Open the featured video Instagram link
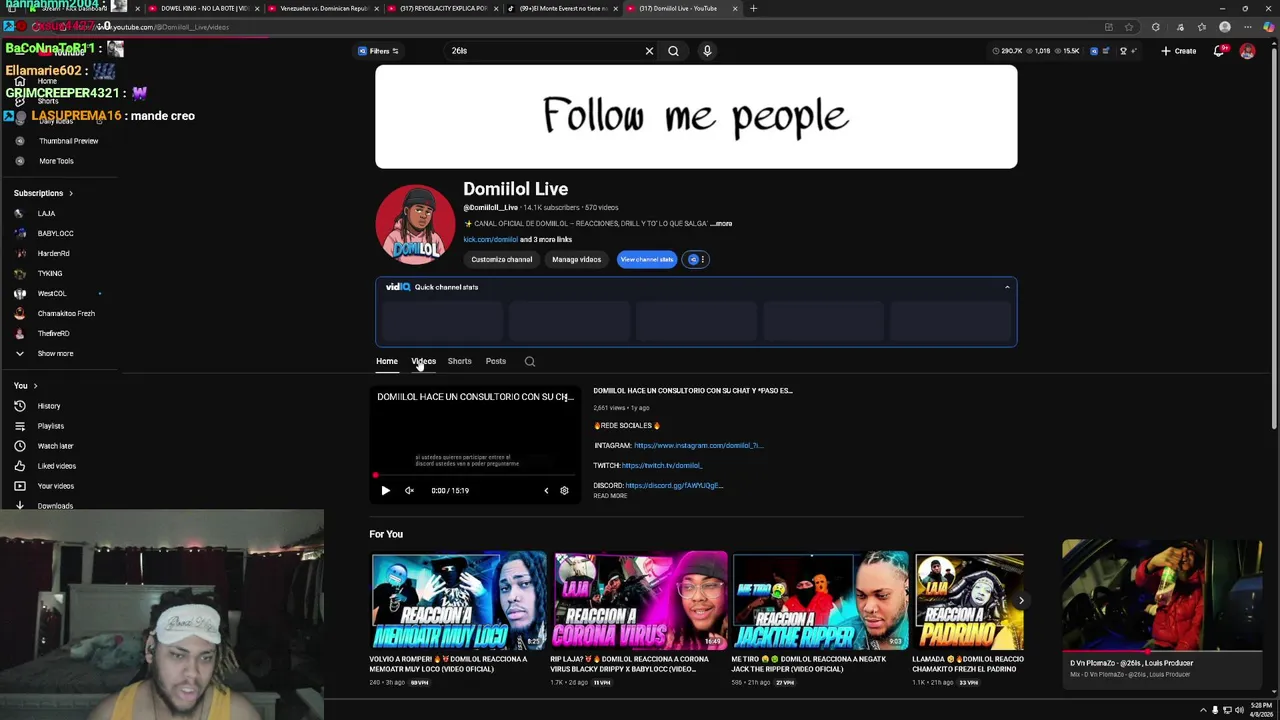Image resolution: width=1280 pixels, height=720 pixels. 698,446
